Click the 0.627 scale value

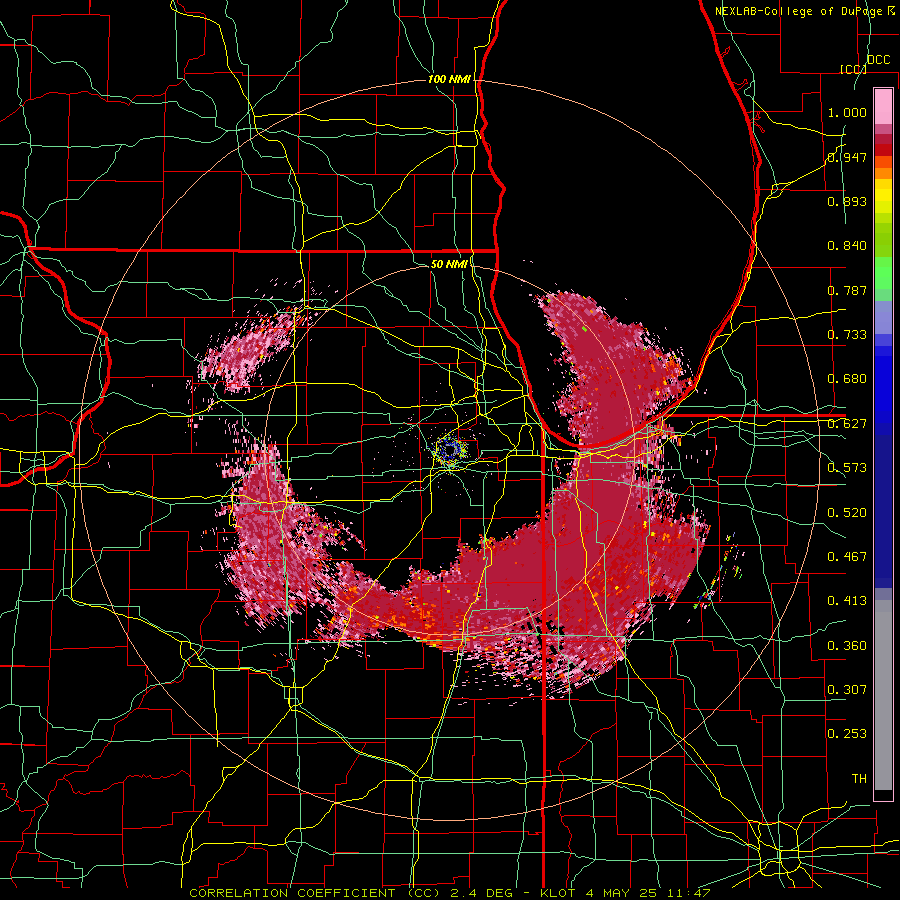click(x=847, y=424)
